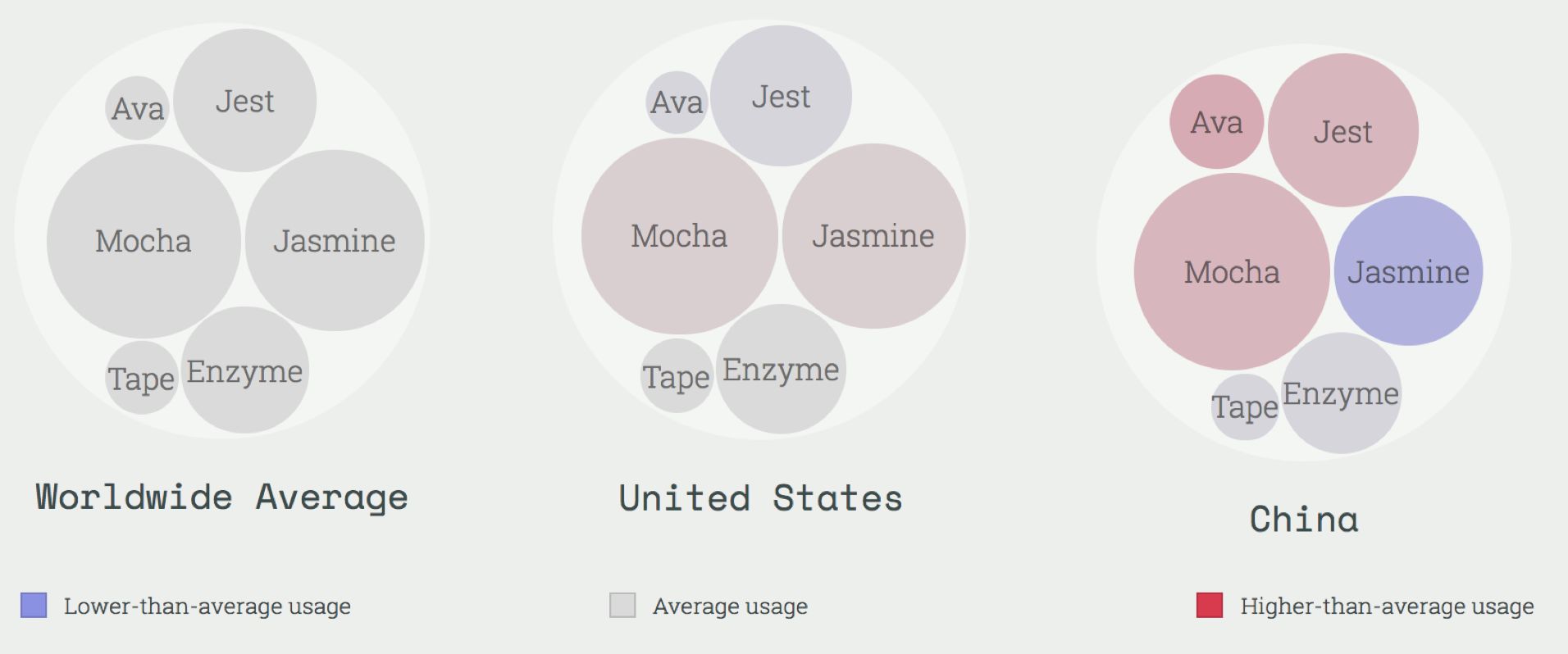Click the Tape bubble in China chart
The height and width of the screenshot is (654, 1568).
click(x=1244, y=407)
